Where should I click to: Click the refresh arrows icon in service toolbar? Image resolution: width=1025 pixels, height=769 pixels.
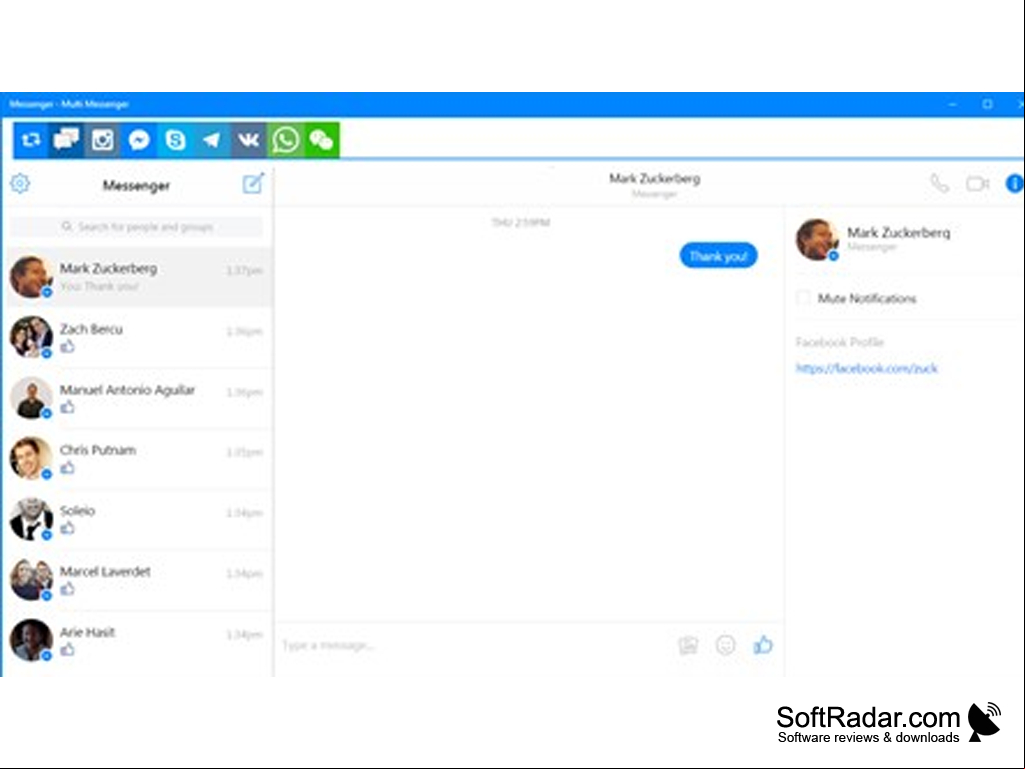31,140
